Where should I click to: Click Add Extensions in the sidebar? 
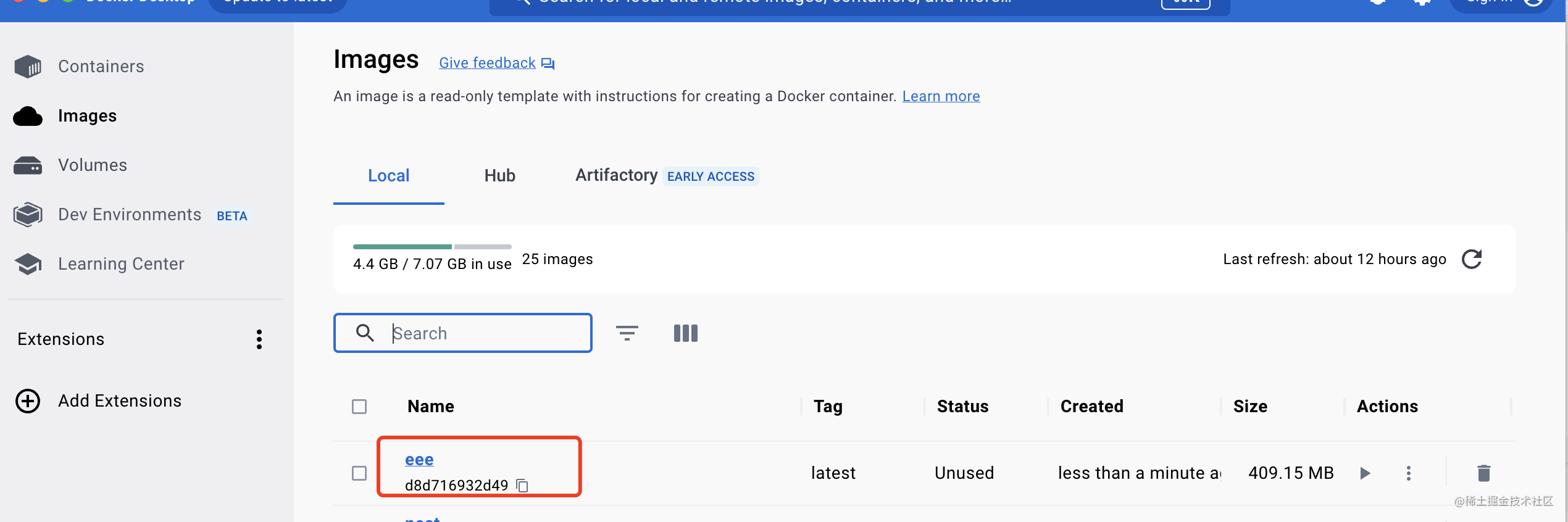pos(120,401)
